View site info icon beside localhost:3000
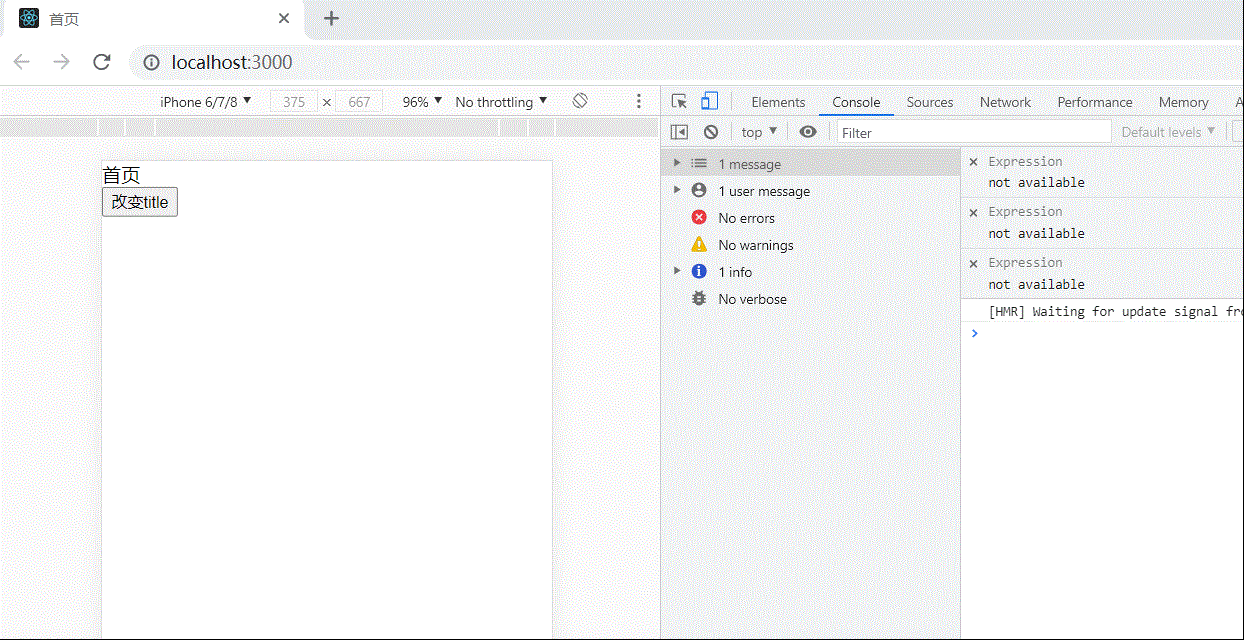This screenshot has width=1244, height=640. [151, 62]
